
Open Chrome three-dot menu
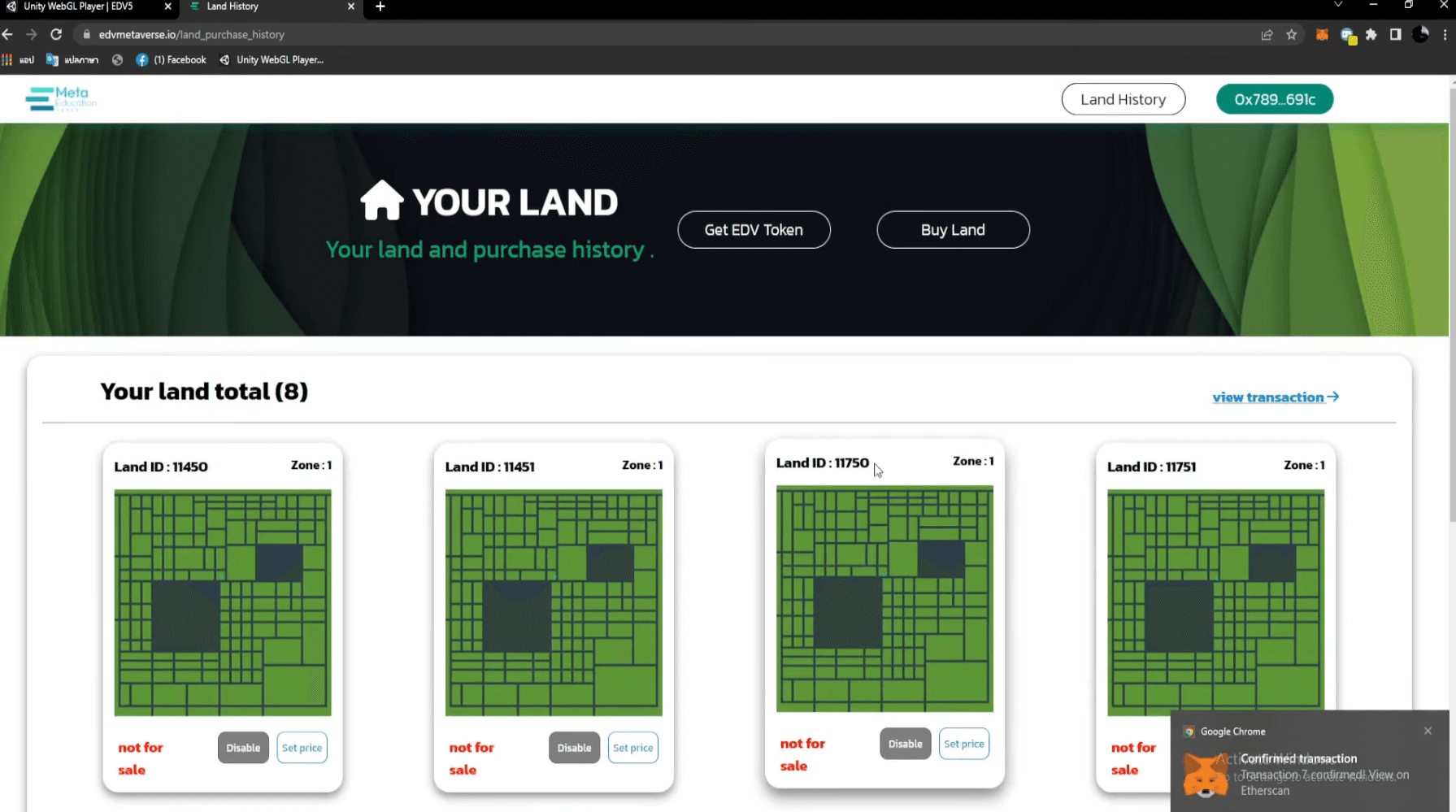point(1445,35)
